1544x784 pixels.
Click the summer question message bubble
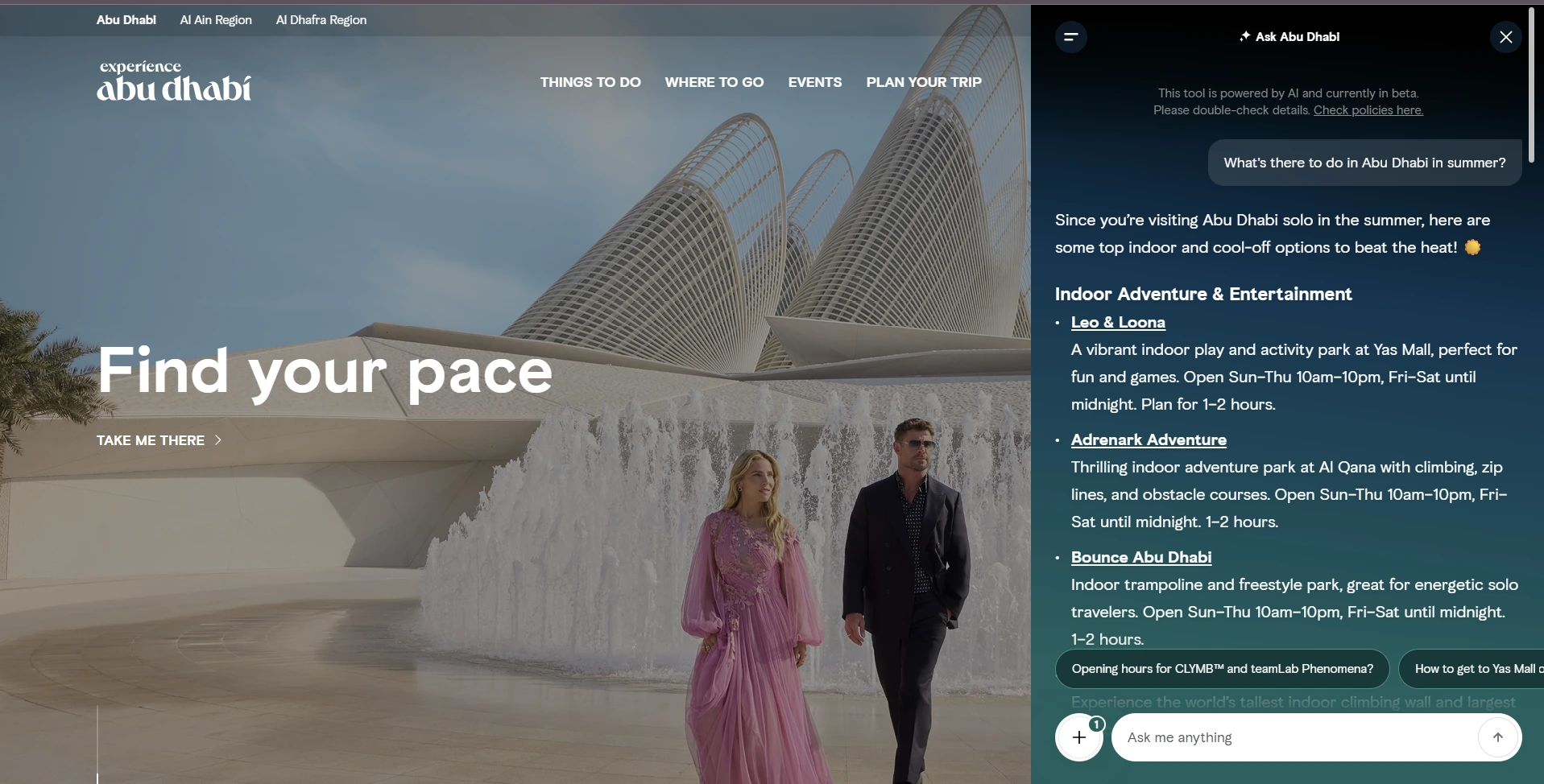click(x=1365, y=163)
